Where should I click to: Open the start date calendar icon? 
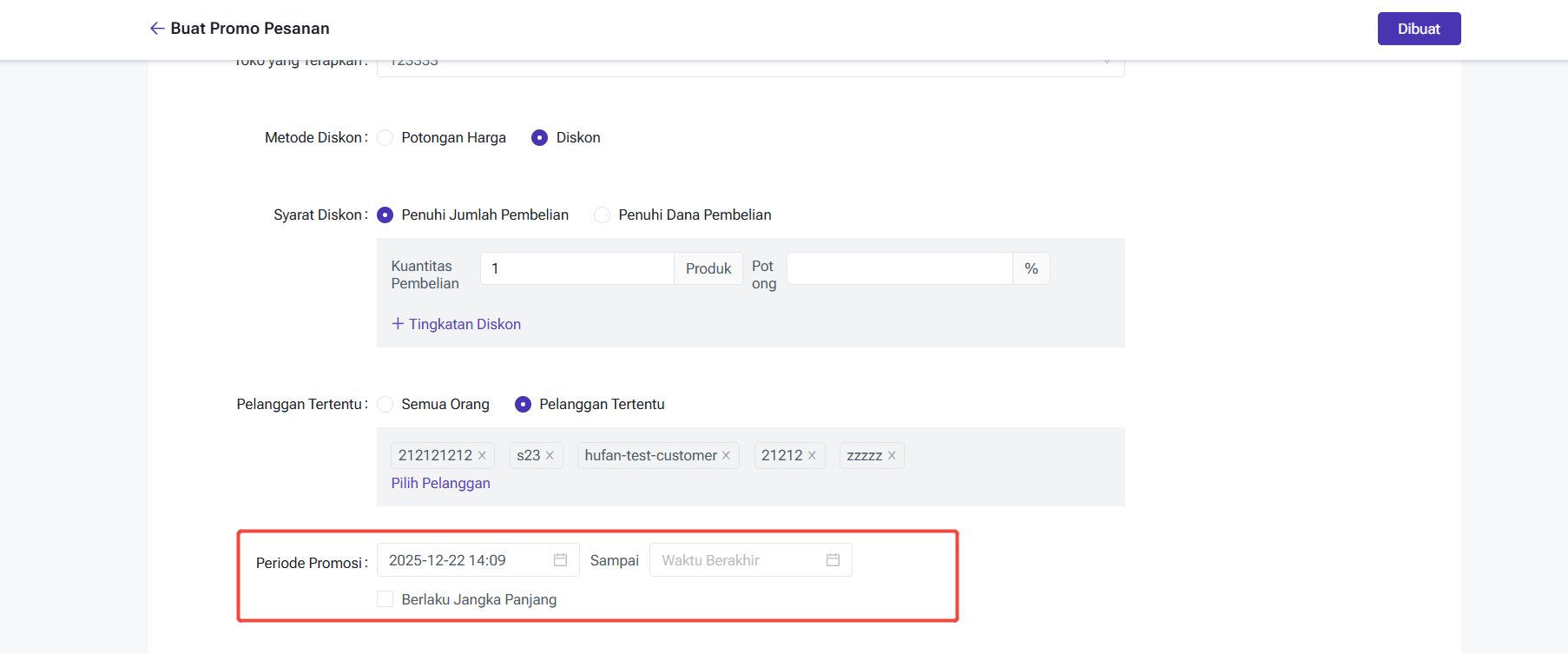(x=560, y=560)
